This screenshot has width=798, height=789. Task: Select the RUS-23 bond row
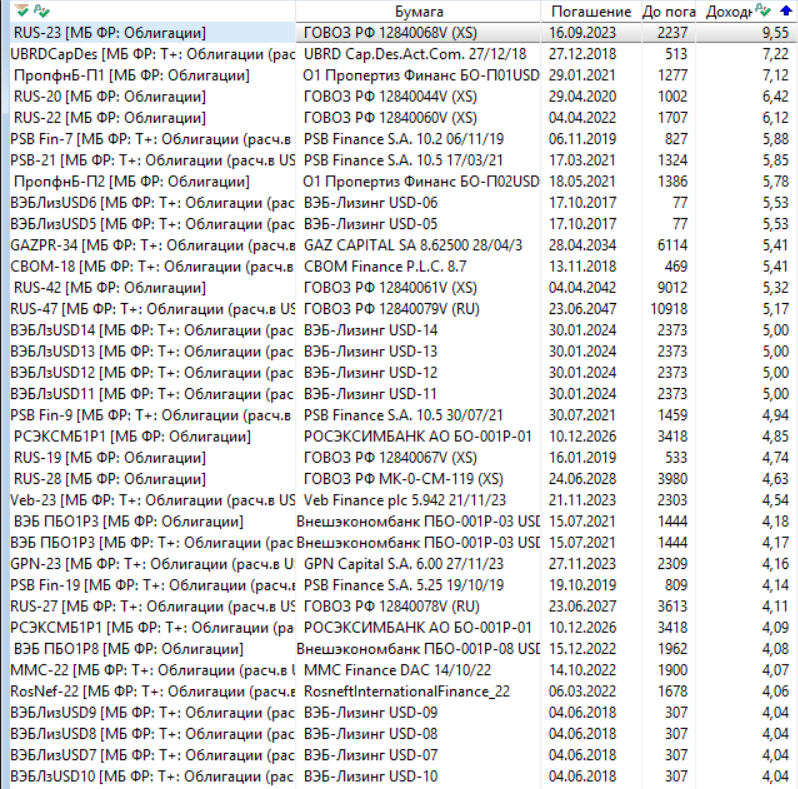[150, 32]
